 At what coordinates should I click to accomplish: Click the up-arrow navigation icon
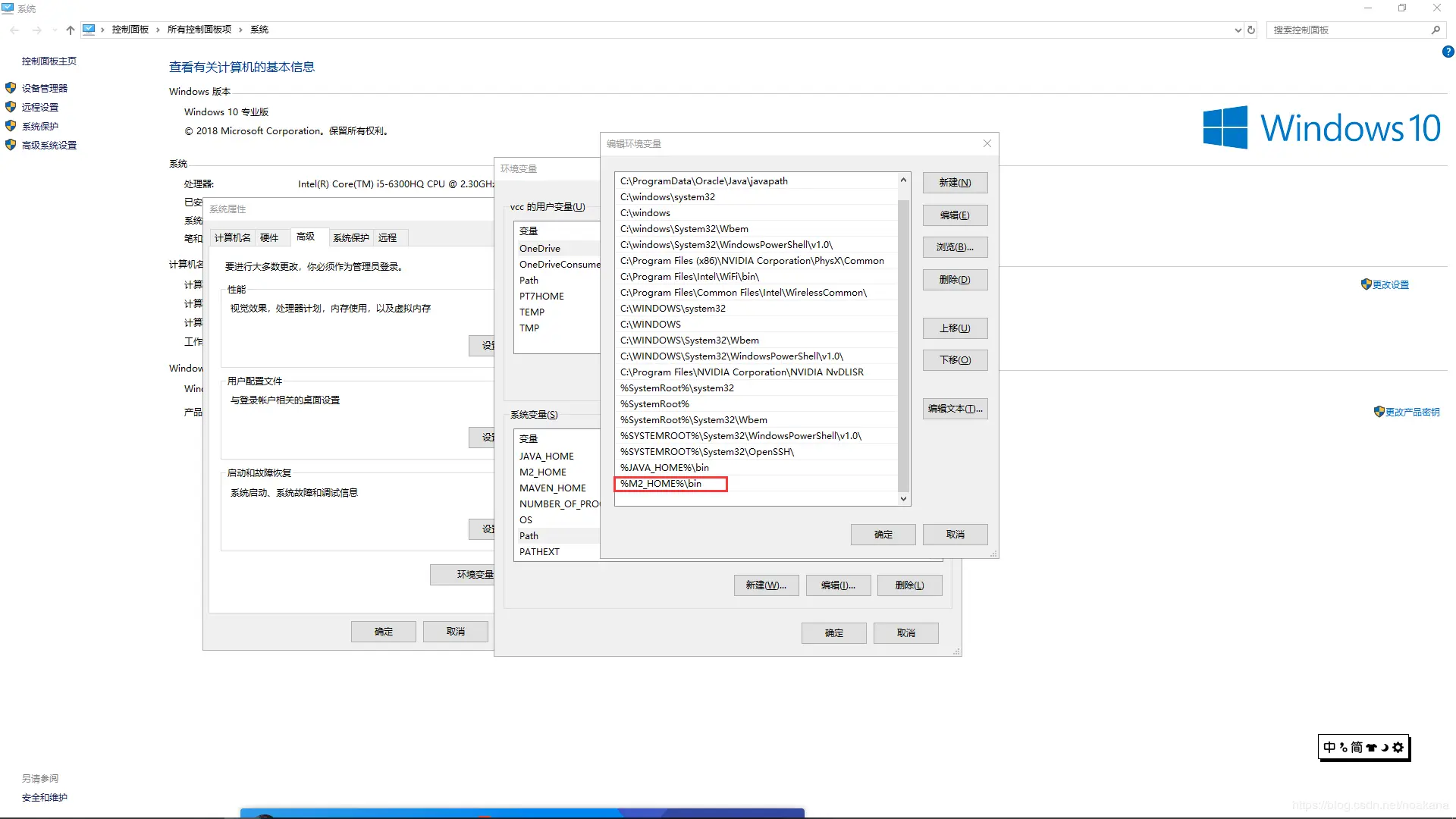coord(70,30)
